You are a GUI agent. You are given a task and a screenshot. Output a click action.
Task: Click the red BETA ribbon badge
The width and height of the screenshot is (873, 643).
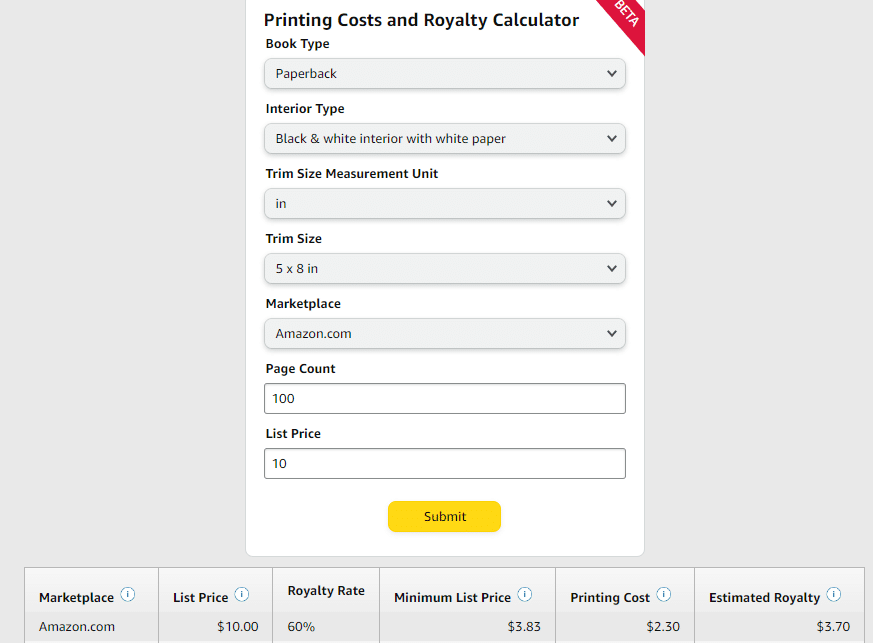[625, 19]
